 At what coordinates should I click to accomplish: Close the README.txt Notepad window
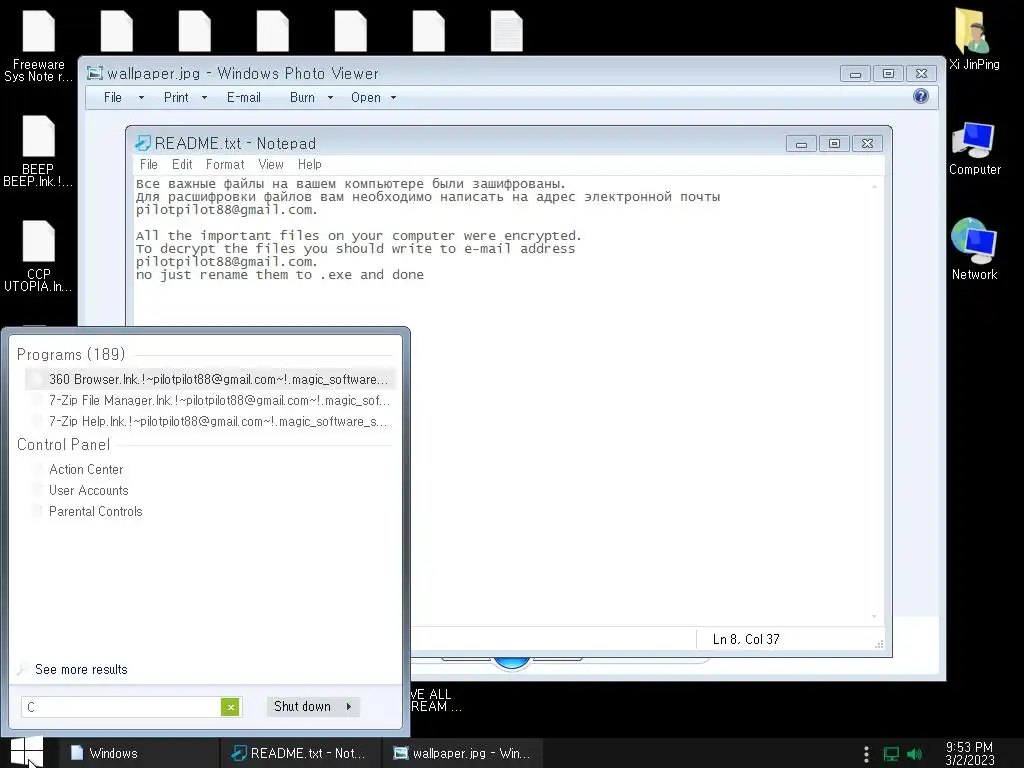tap(867, 144)
